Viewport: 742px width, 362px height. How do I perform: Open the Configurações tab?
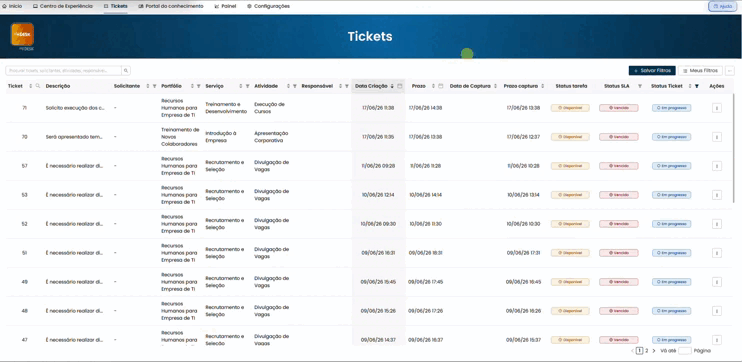[x=268, y=6]
